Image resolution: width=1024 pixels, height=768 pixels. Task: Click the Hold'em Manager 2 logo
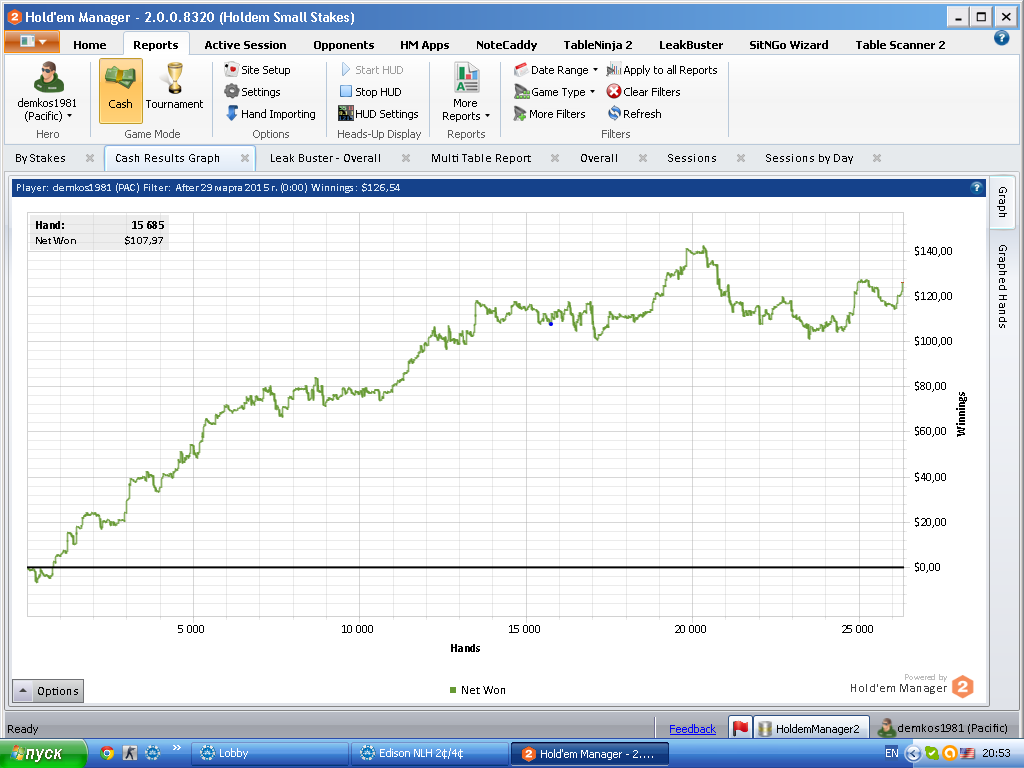pos(963,686)
